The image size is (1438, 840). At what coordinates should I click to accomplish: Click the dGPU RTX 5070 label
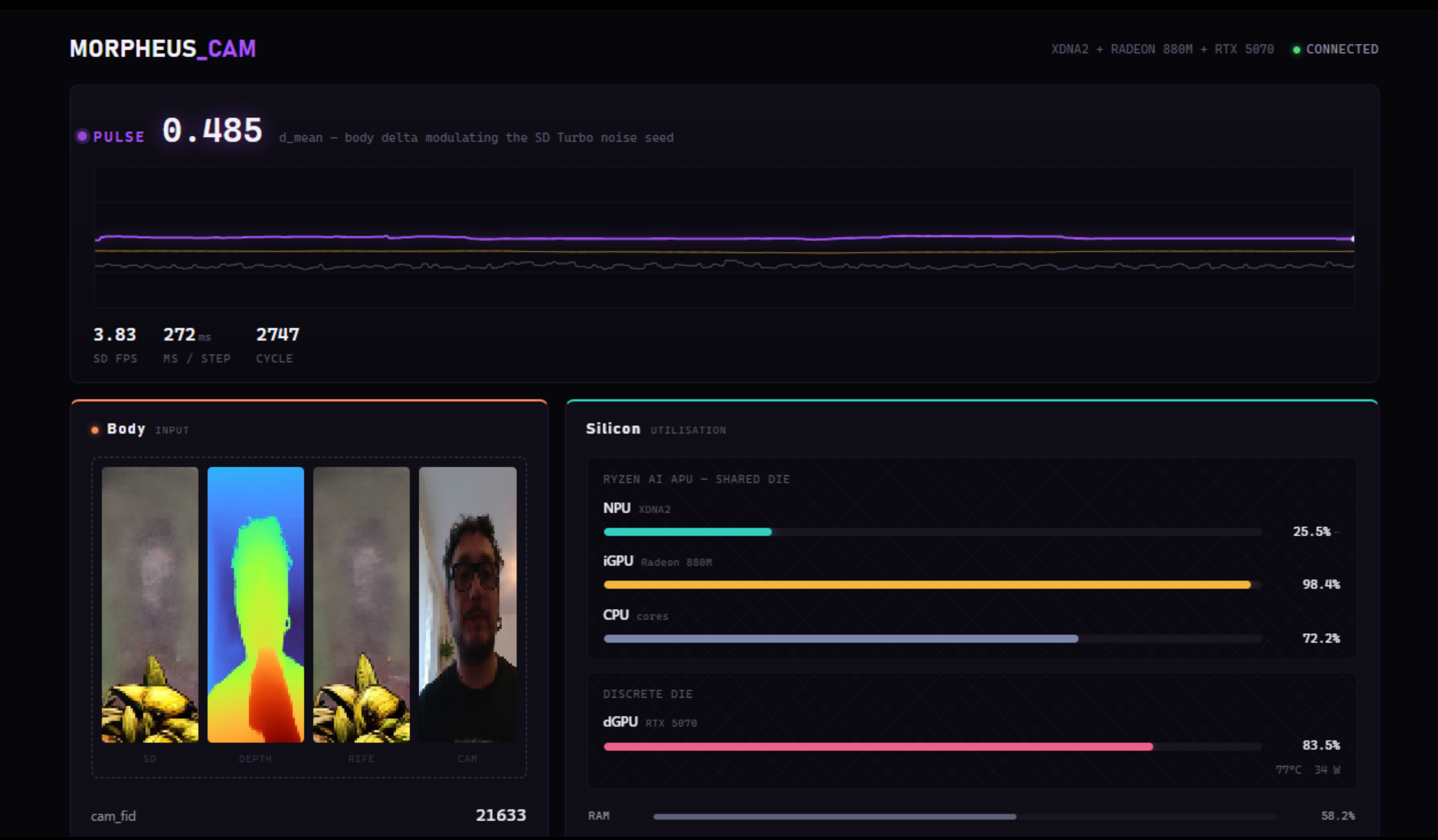pyautogui.click(x=650, y=722)
